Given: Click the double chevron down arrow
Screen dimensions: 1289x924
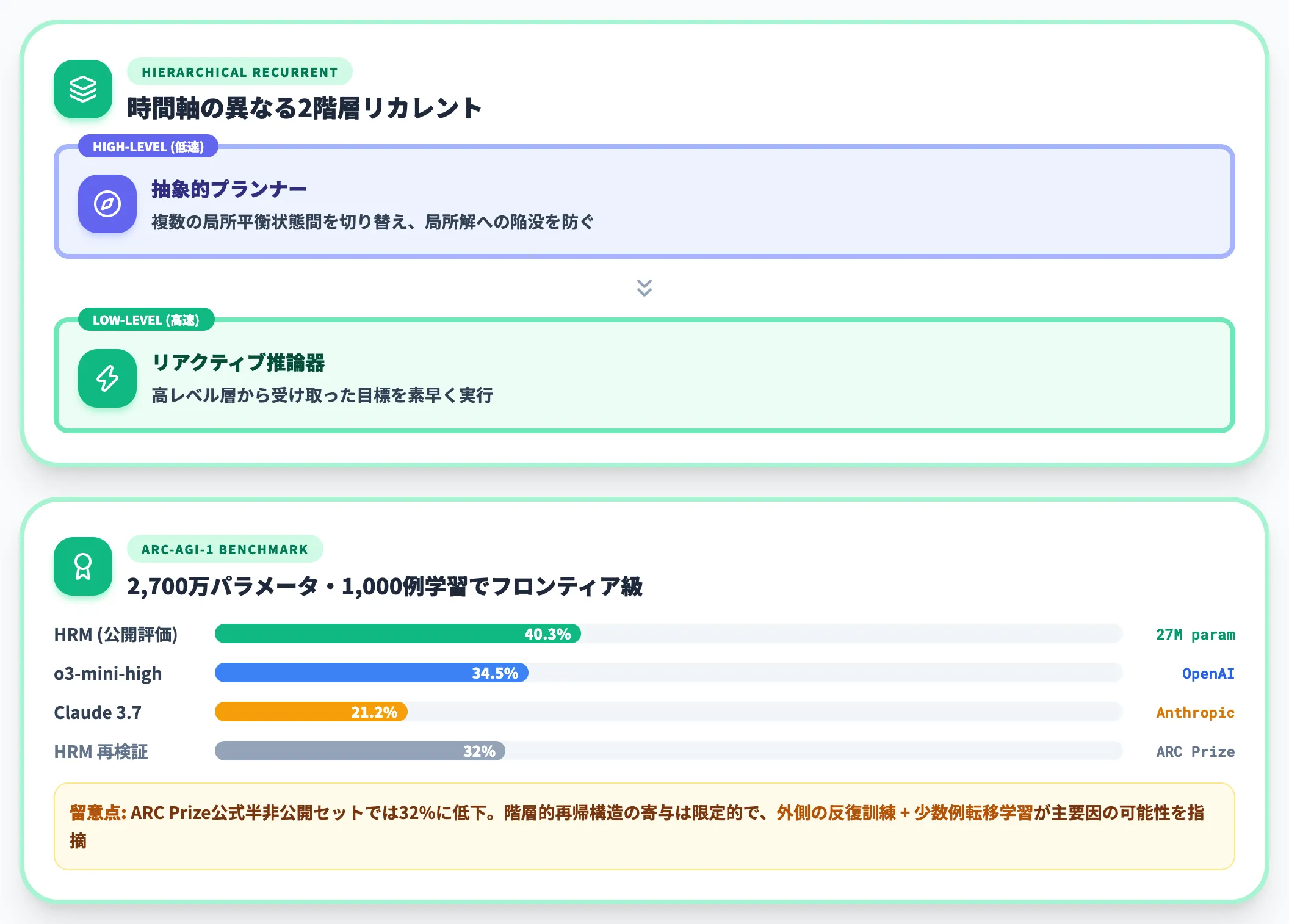Looking at the screenshot, I should click(644, 288).
